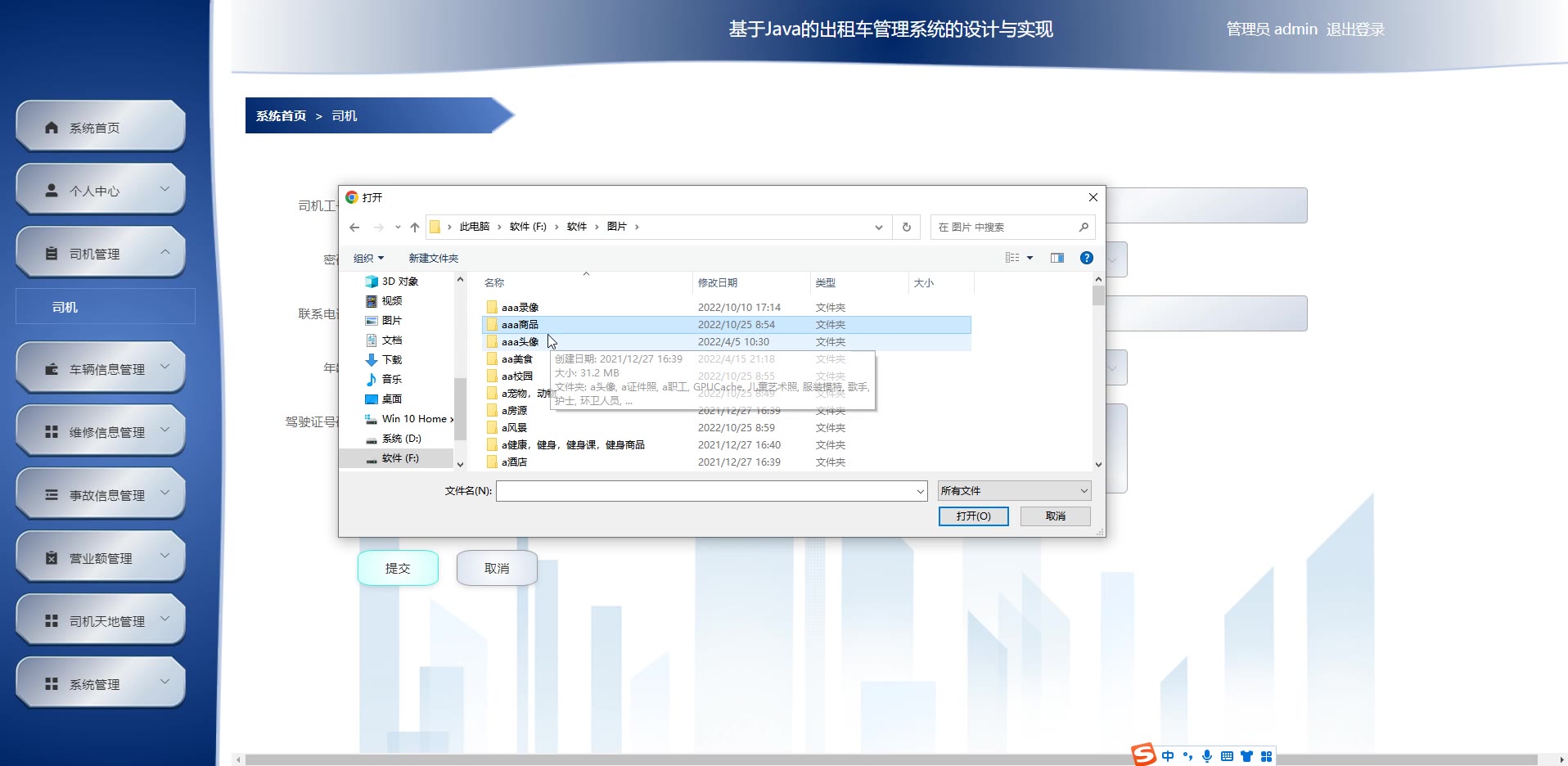Click 系统首页 breadcrumb link
This screenshot has height=766, width=1568.
pos(281,116)
